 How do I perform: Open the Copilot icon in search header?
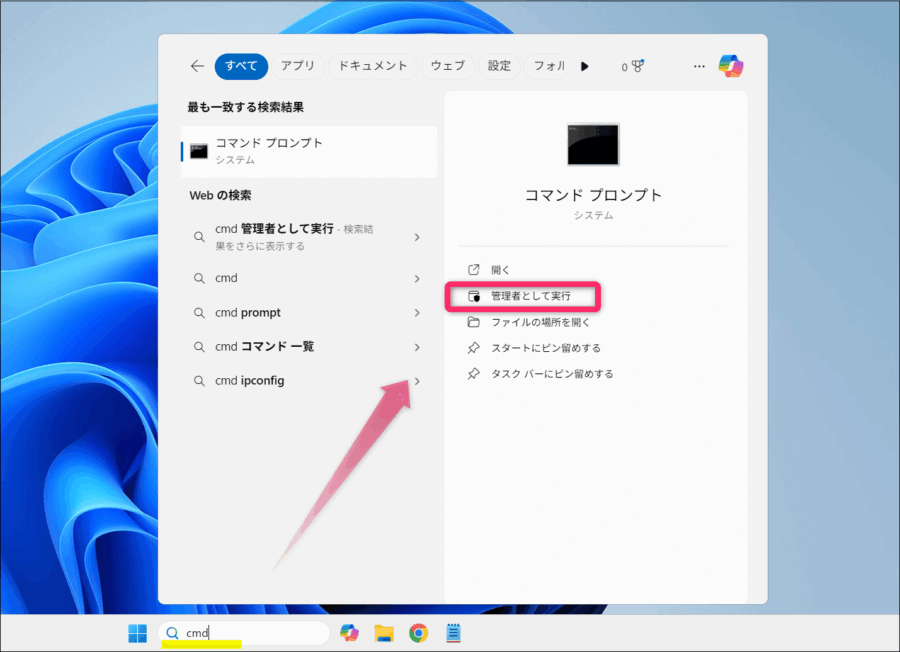point(731,66)
